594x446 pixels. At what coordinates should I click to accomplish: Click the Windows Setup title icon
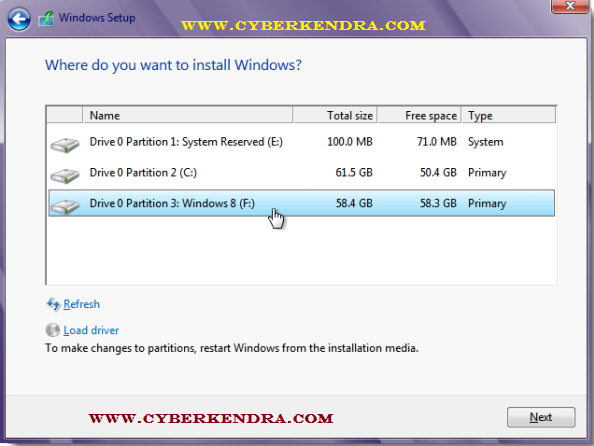click(47, 19)
